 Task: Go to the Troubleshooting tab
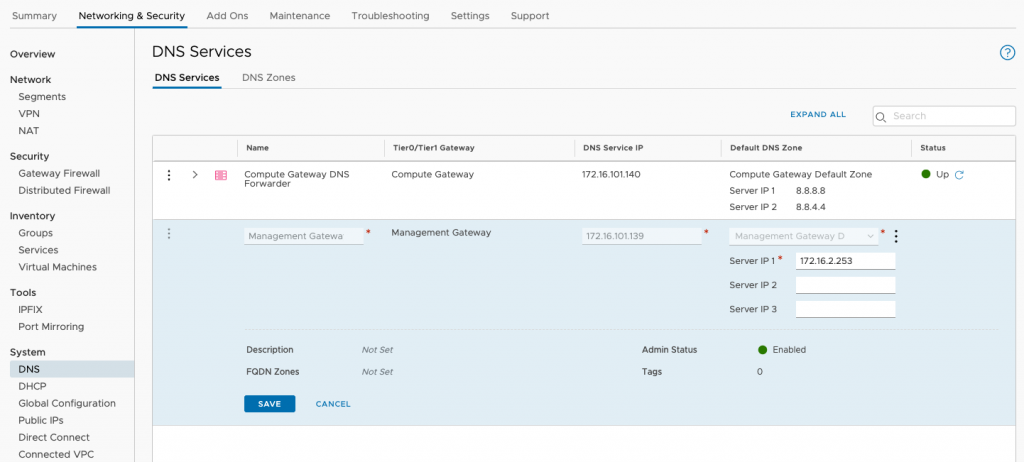coord(391,16)
